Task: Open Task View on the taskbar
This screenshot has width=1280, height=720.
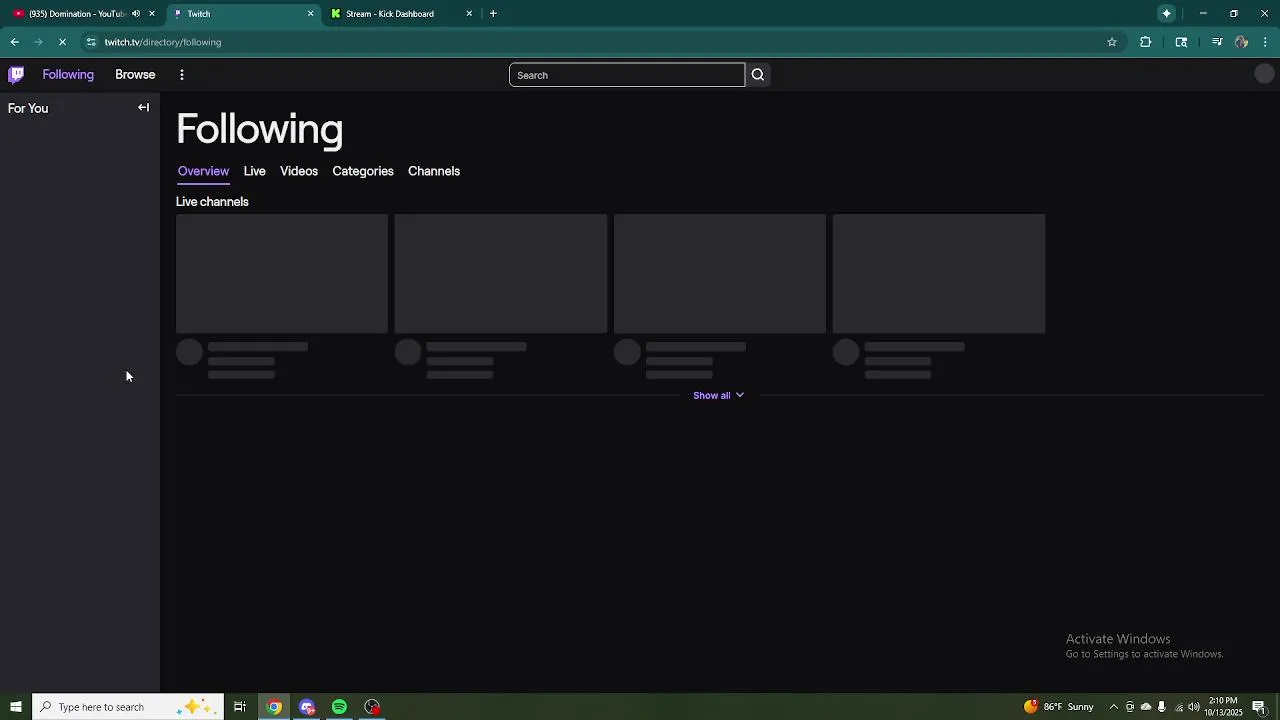Action: [x=240, y=707]
